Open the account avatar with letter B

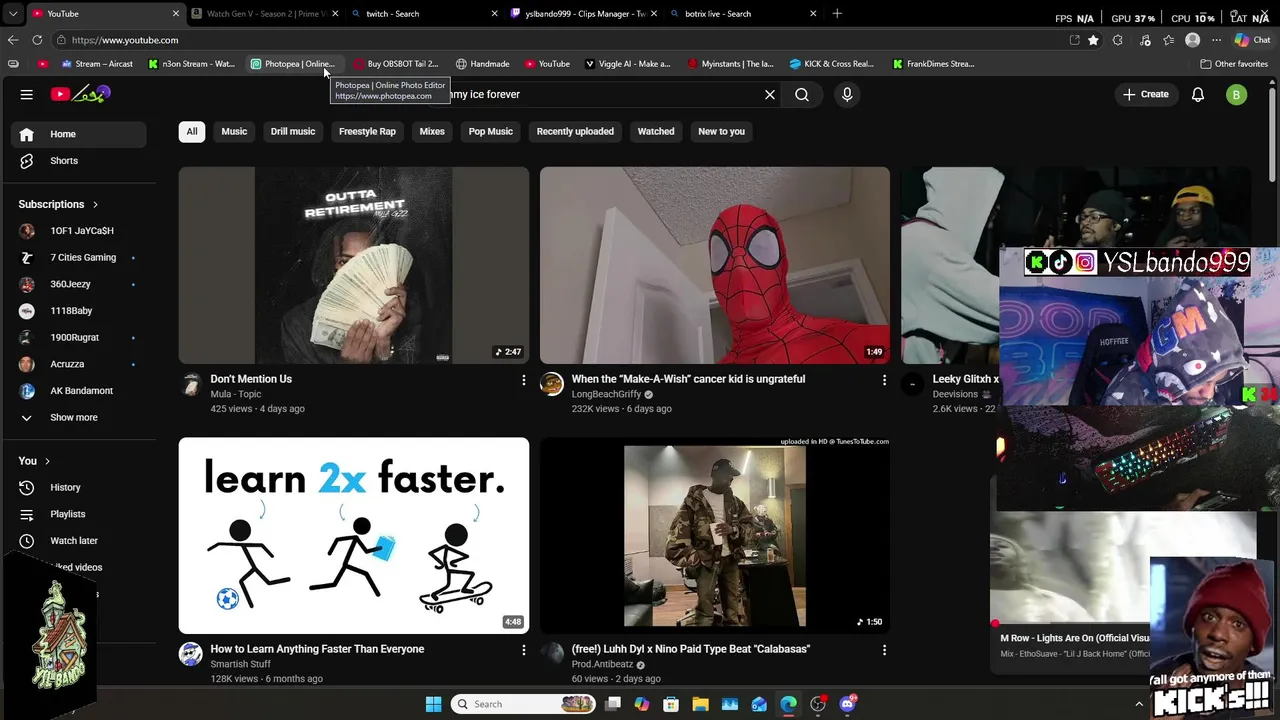1237,94
